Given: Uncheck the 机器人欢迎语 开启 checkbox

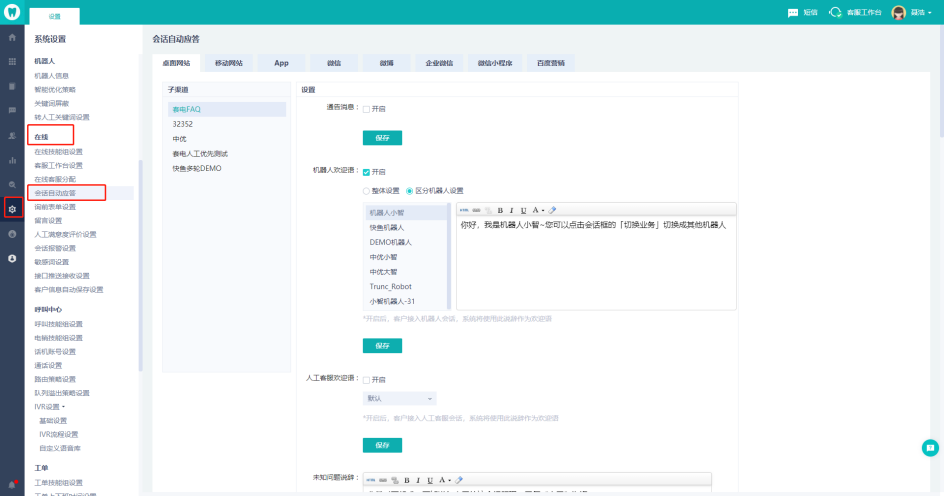Looking at the screenshot, I should 366,172.
